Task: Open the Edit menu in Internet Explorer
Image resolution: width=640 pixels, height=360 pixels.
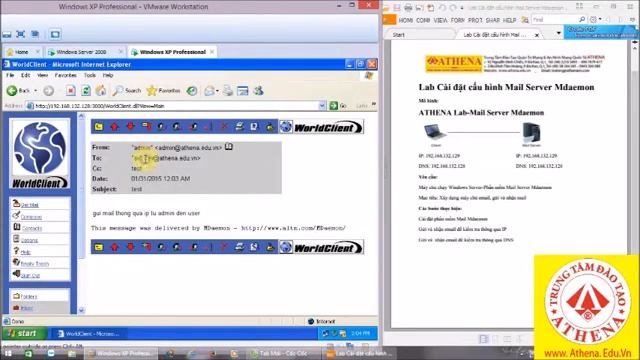Action: [25, 76]
